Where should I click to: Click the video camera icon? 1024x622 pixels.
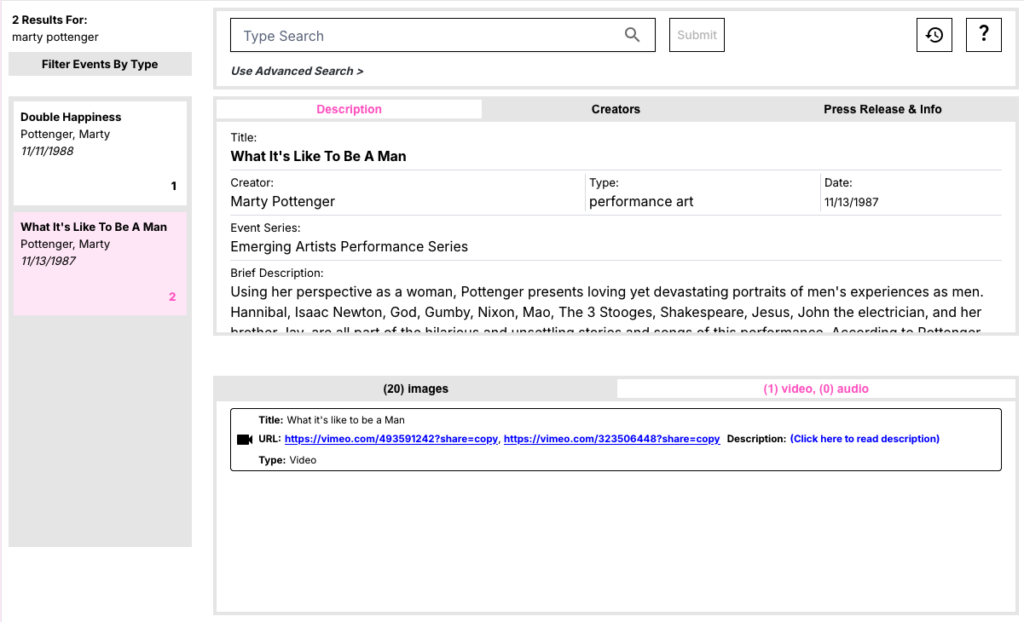[244, 439]
